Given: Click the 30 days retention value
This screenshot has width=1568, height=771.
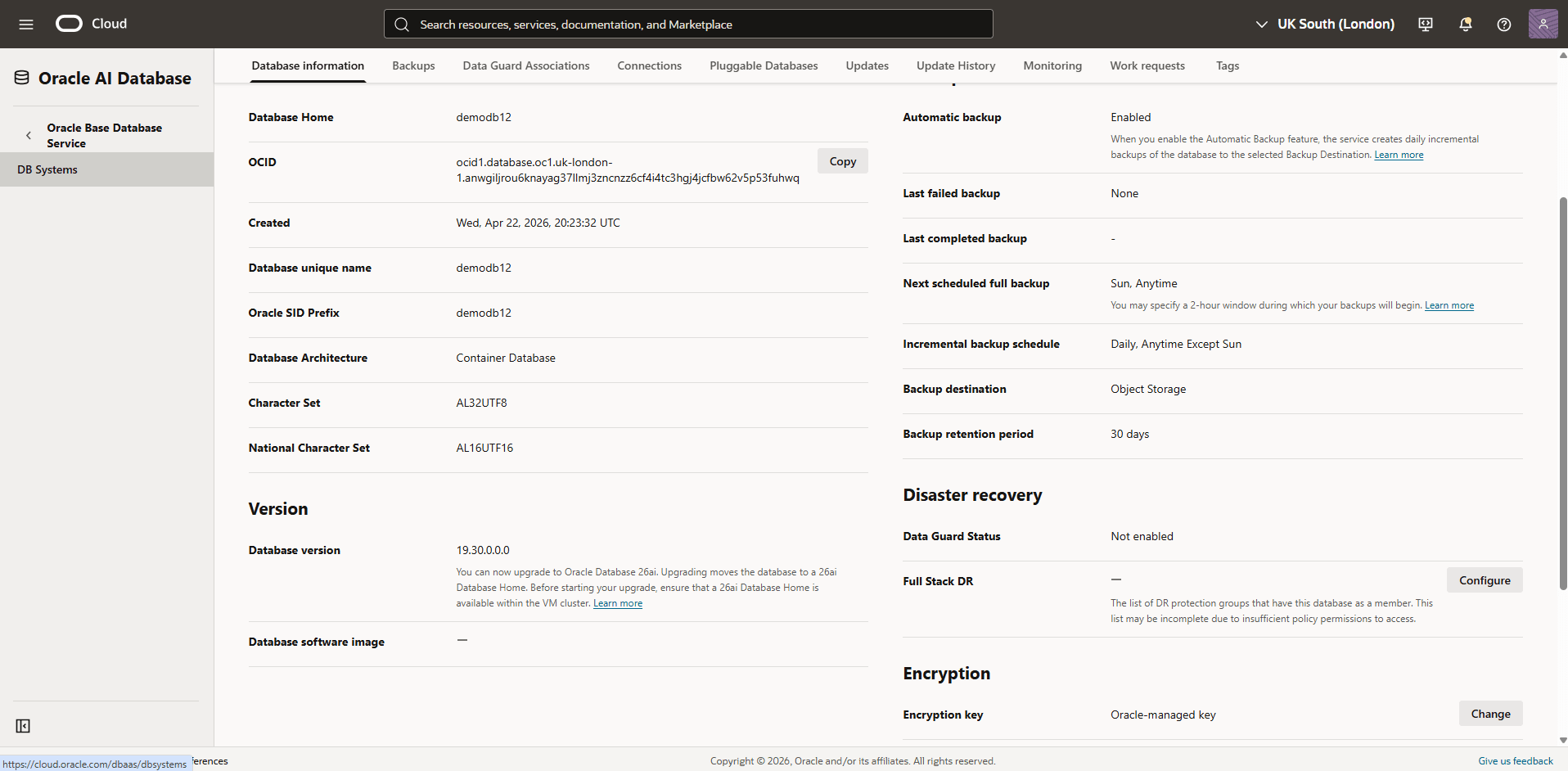Looking at the screenshot, I should click(1129, 434).
